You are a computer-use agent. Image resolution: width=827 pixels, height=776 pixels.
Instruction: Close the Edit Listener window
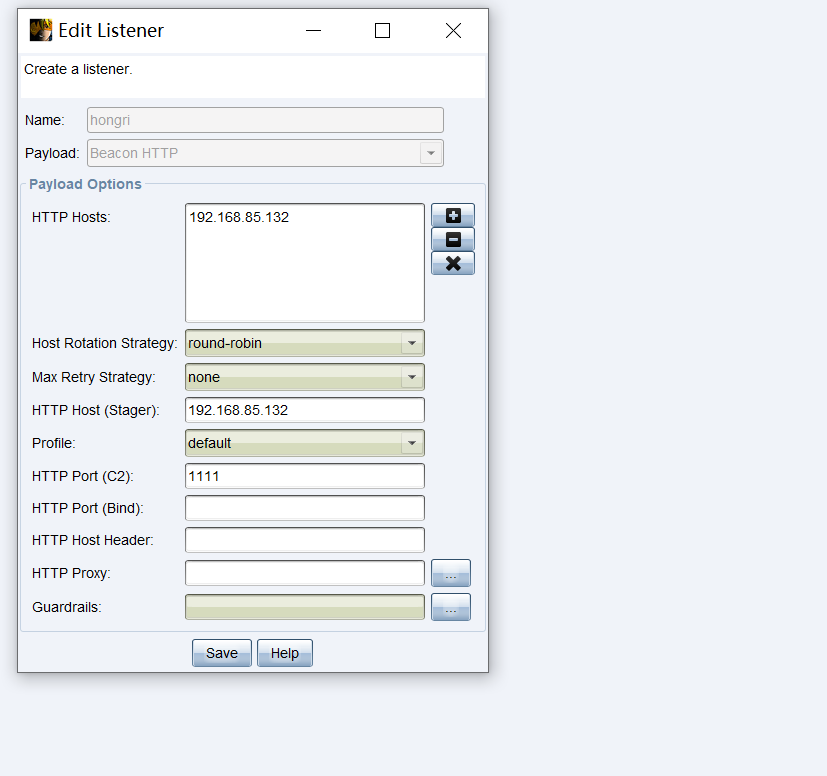(453, 31)
